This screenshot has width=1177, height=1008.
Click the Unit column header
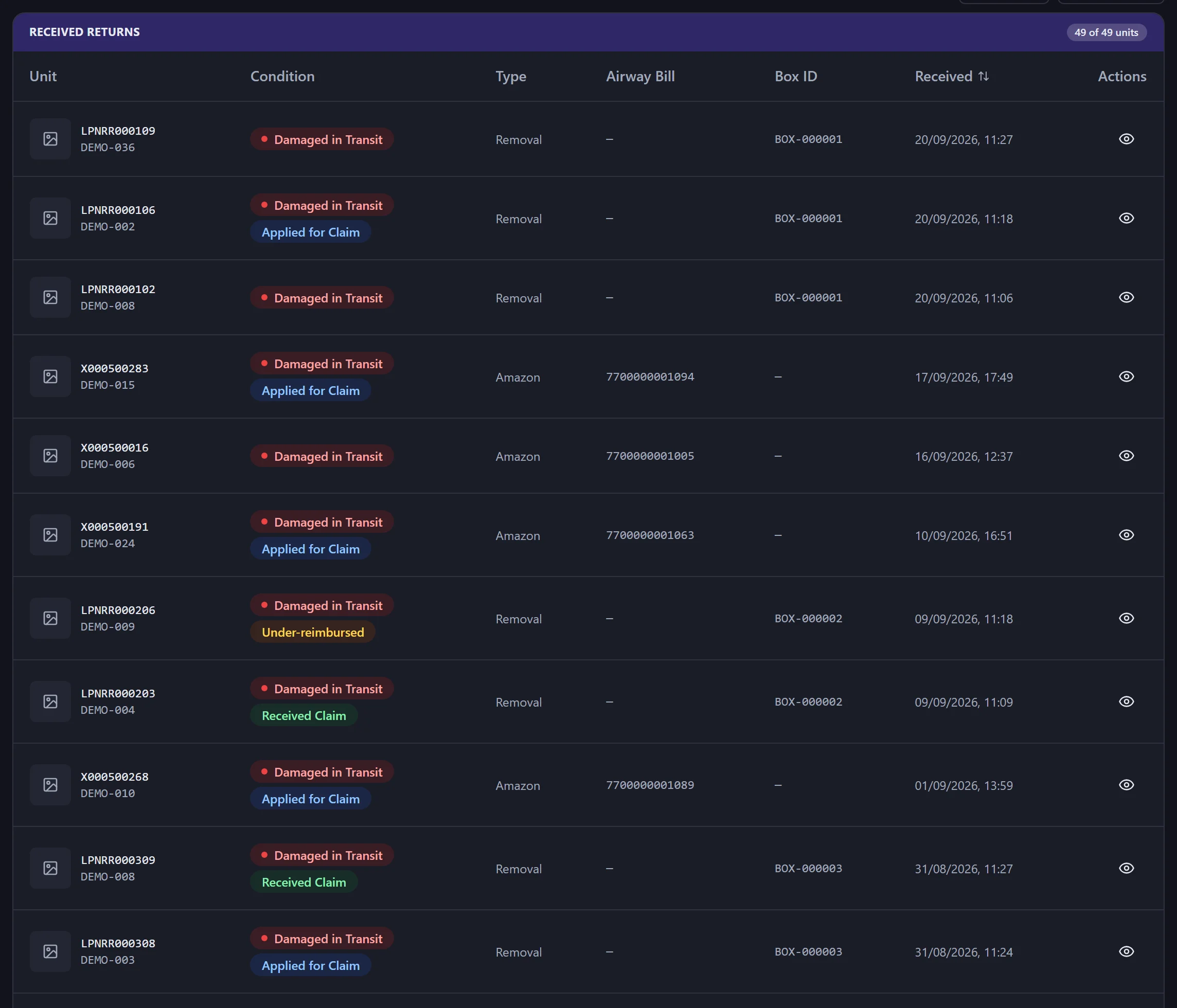click(x=43, y=76)
